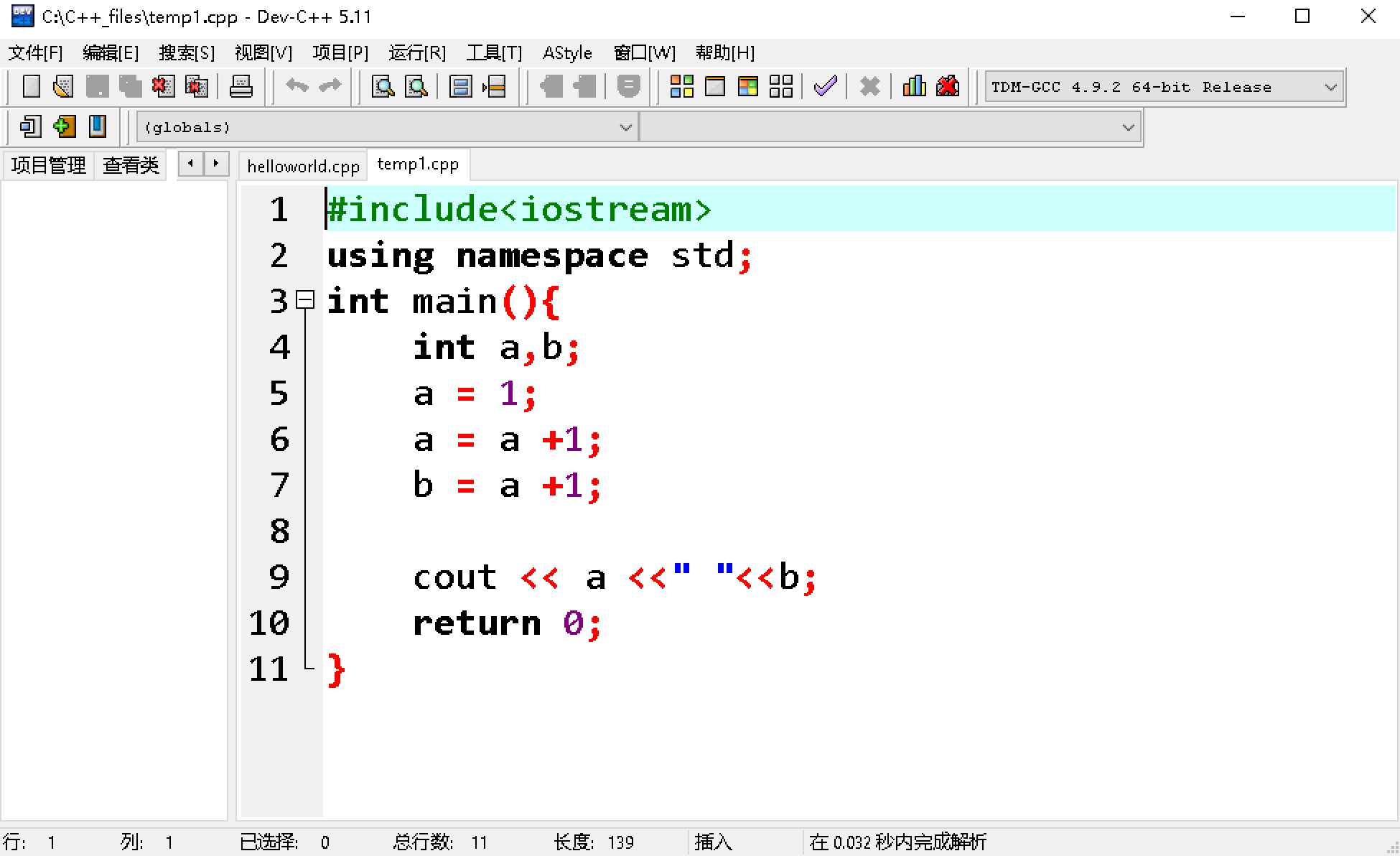Open the 运行[R] menu
Image resolution: width=1400 pixels, height=856 pixels.
[x=416, y=52]
